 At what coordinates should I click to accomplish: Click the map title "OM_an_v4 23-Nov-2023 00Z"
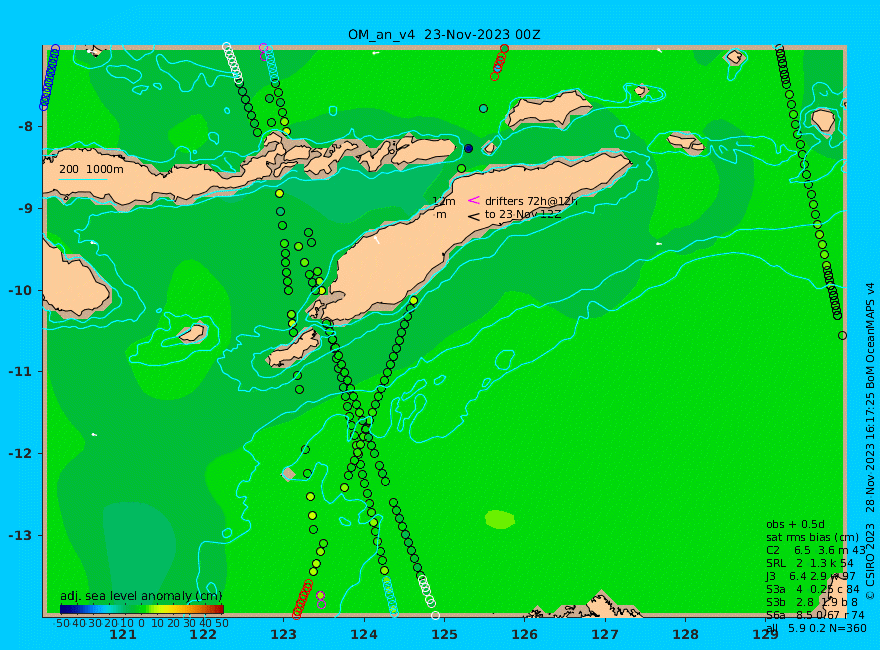coord(444,35)
